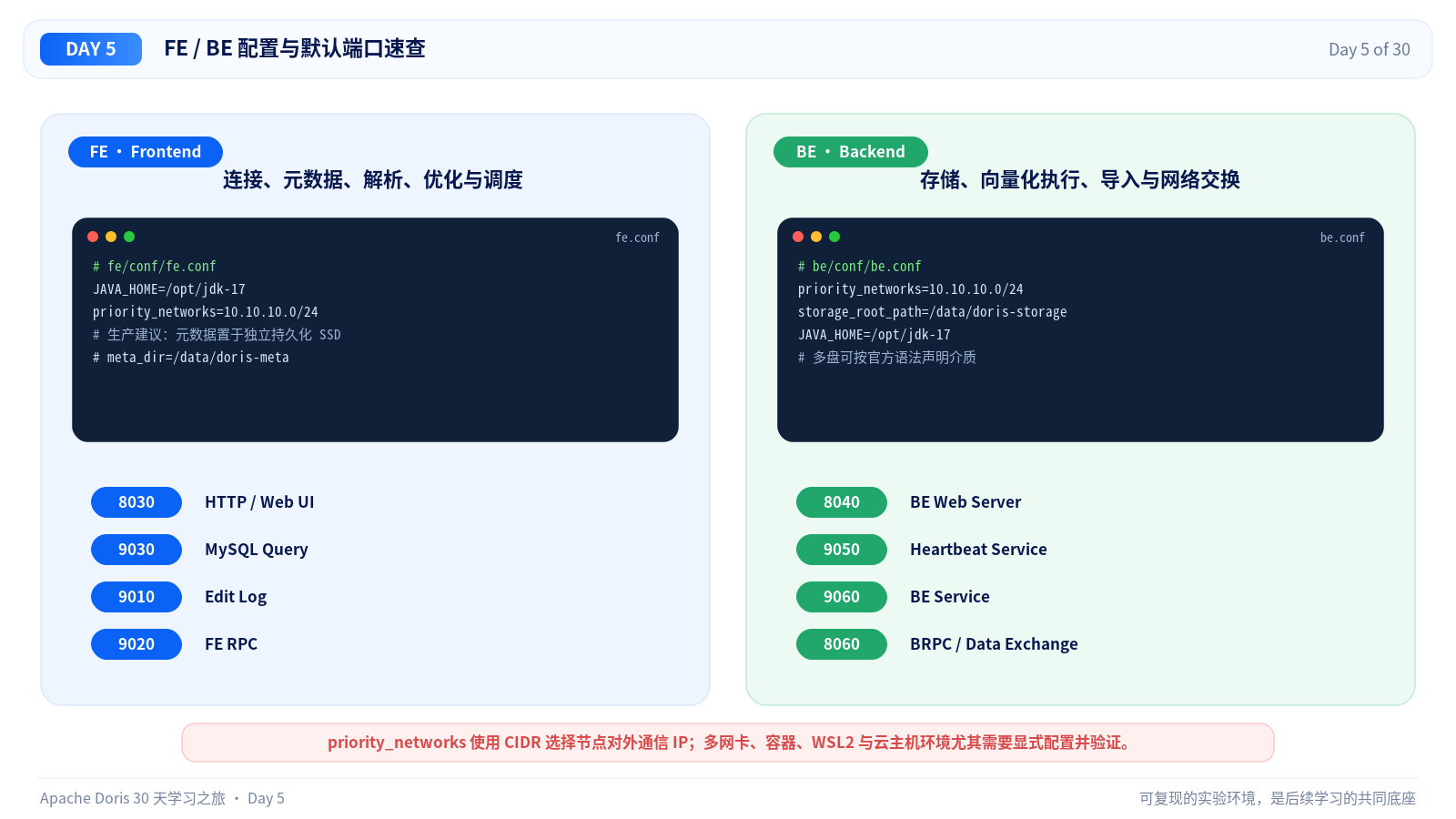Viewport: 1456px width, 819px height.
Task: Click the fe.conf filename label
Action: coord(637,238)
